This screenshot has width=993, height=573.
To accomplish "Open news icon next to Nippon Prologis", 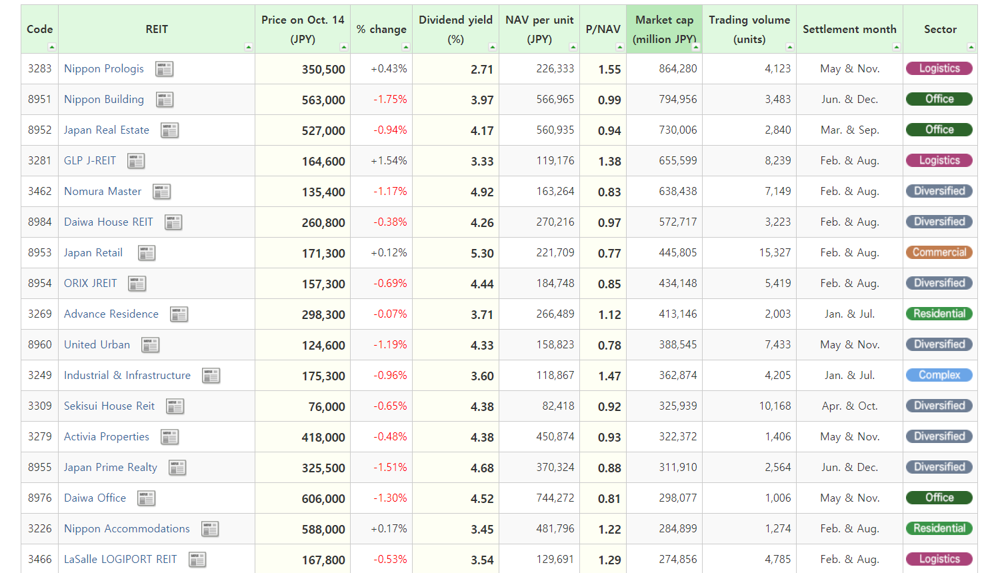I will 165,69.
